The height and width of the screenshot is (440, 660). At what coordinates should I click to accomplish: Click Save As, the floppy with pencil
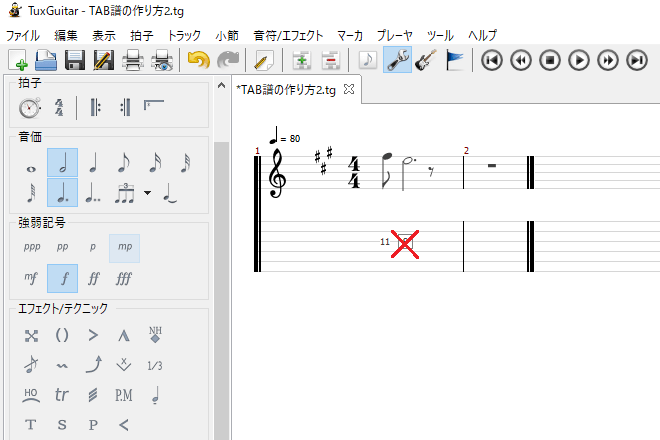click(x=104, y=60)
